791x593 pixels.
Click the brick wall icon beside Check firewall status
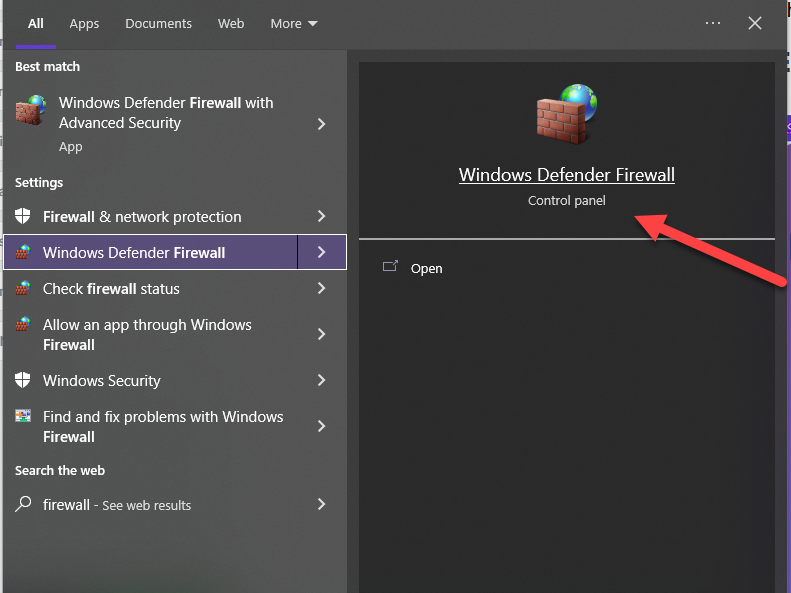pyautogui.click(x=23, y=289)
